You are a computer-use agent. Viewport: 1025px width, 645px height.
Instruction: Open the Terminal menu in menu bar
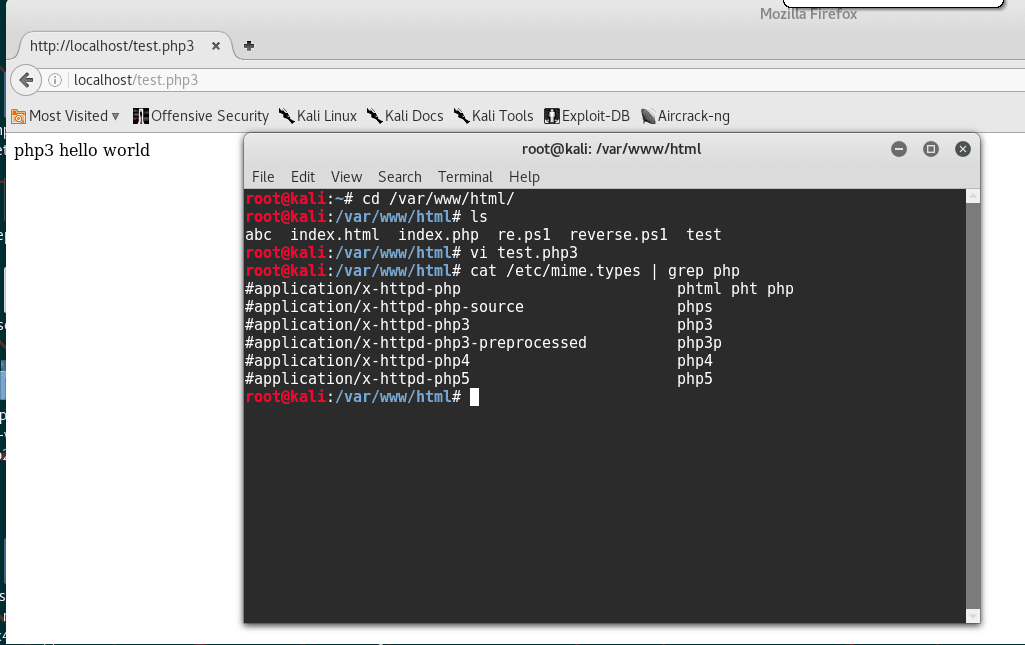point(465,177)
